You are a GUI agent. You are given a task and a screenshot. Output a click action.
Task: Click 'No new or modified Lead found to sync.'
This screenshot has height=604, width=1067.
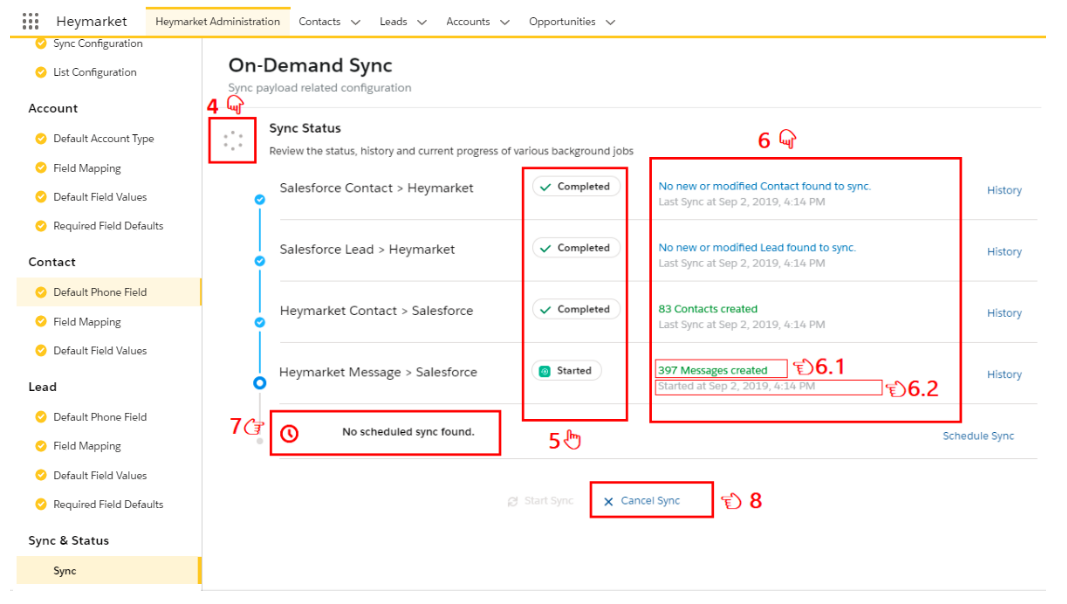[x=757, y=248]
